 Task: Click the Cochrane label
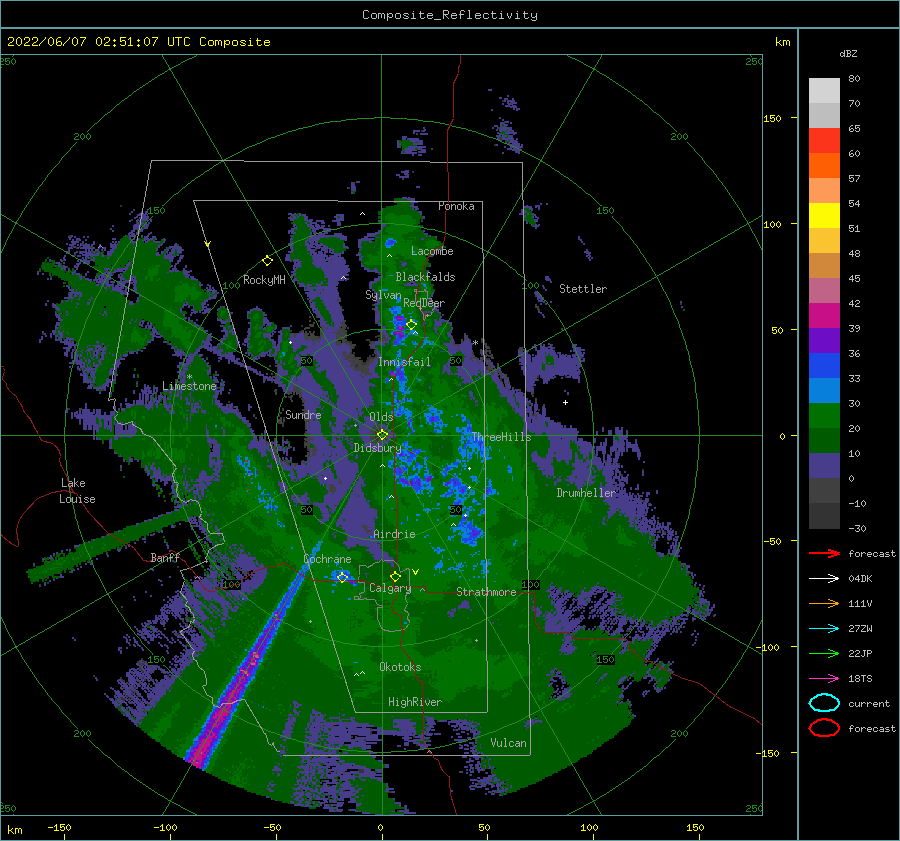pyautogui.click(x=327, y=559)
